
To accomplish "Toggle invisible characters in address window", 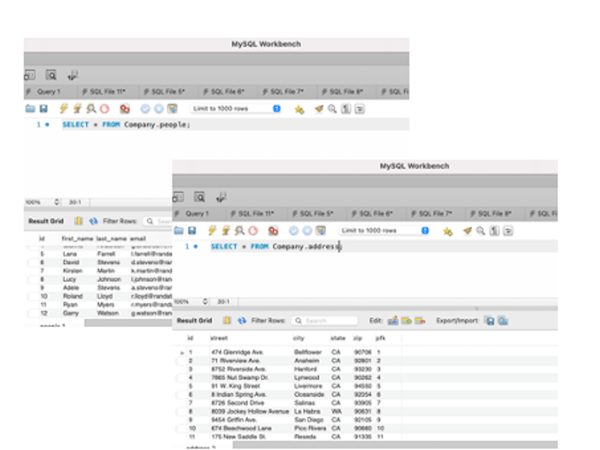I will (494, 231).
